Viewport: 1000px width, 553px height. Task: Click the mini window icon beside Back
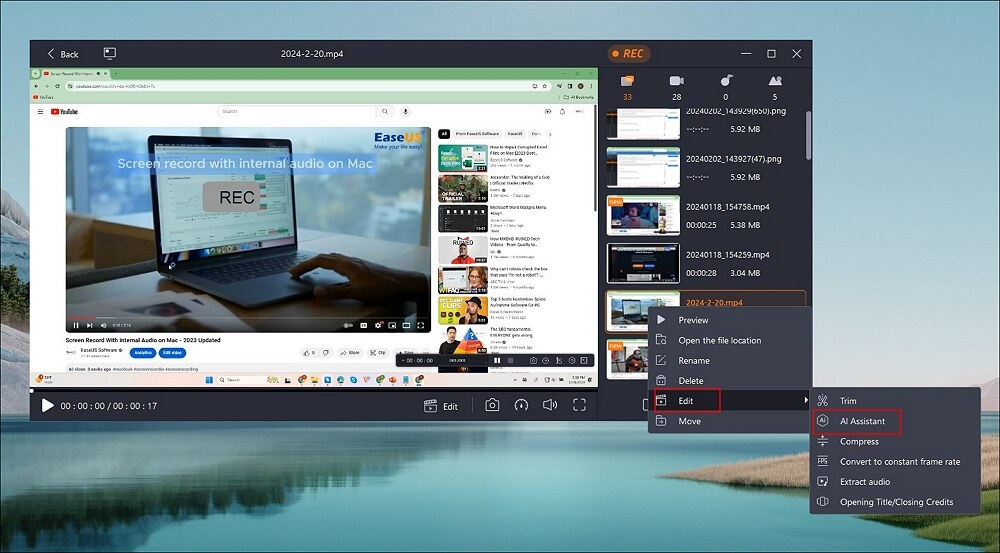110,54
